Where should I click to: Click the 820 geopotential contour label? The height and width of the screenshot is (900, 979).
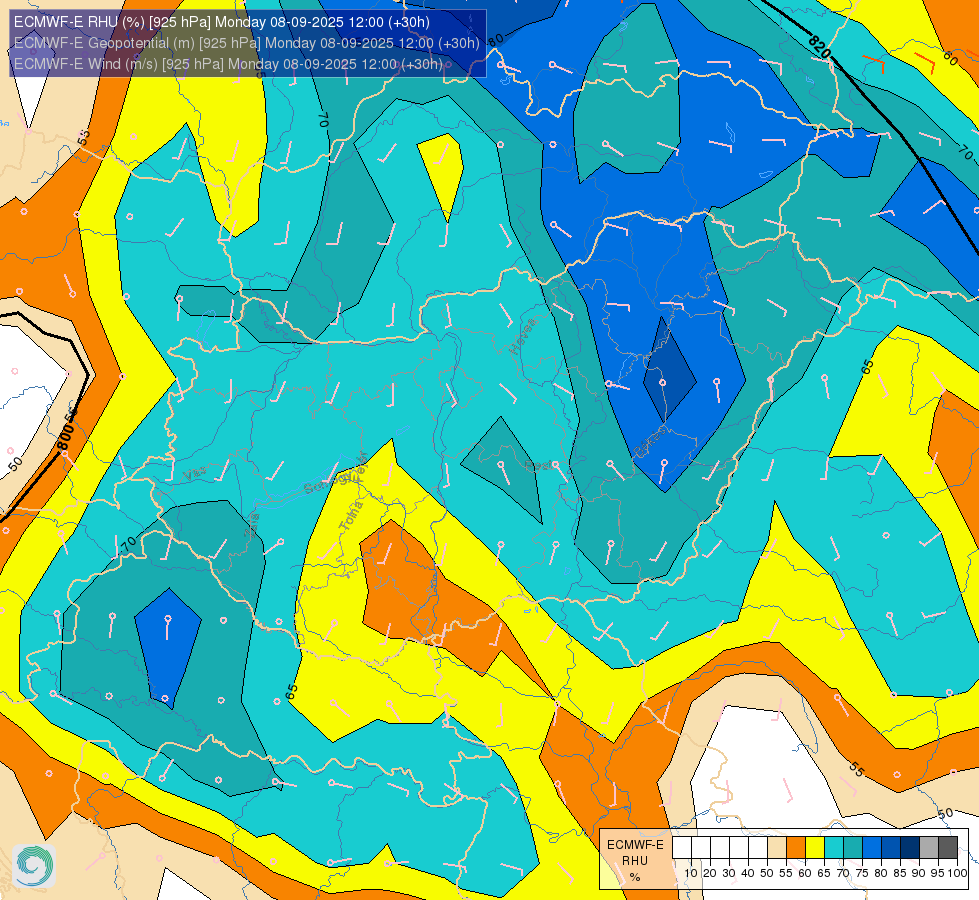[819, 47]
